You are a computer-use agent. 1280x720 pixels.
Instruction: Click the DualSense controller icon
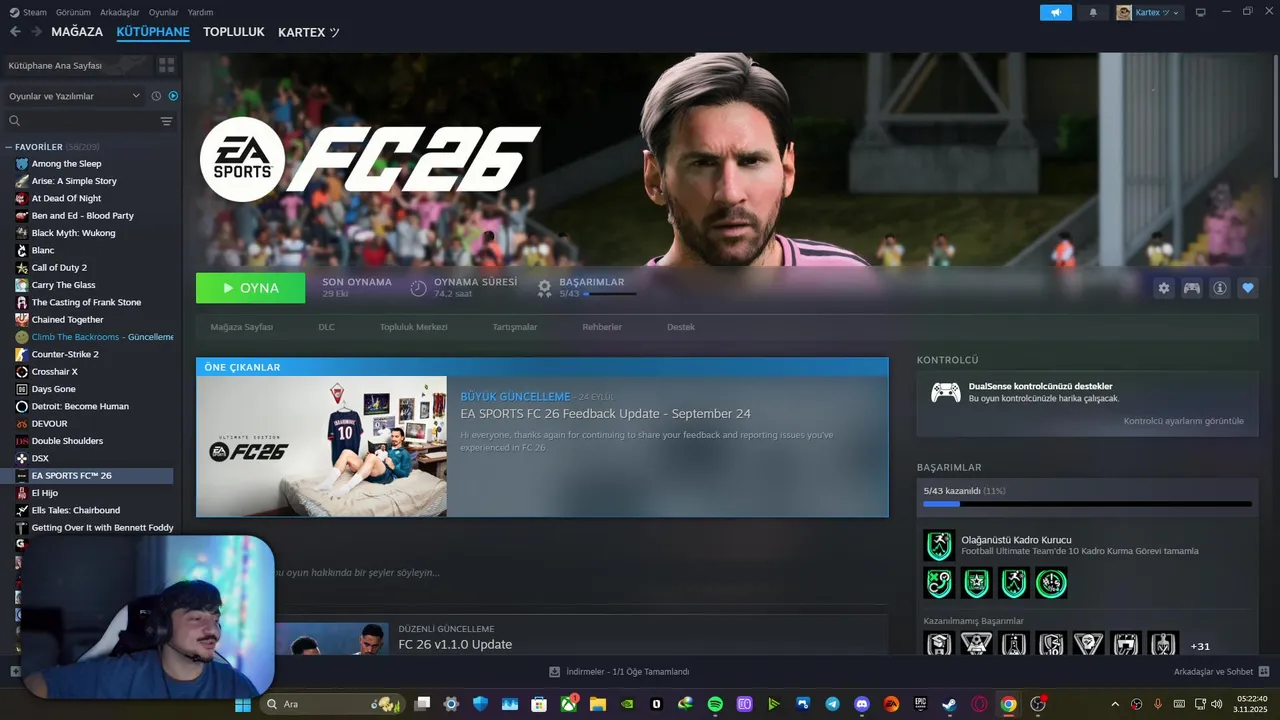945,392
